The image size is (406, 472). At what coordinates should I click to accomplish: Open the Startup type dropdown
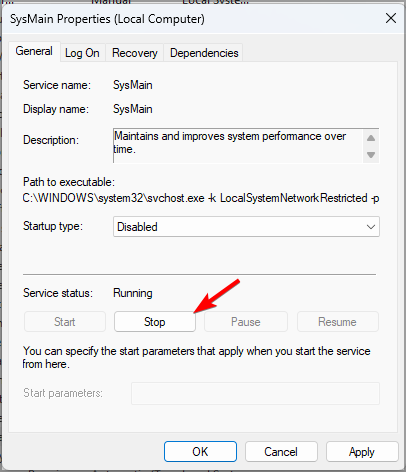point(246,227)
